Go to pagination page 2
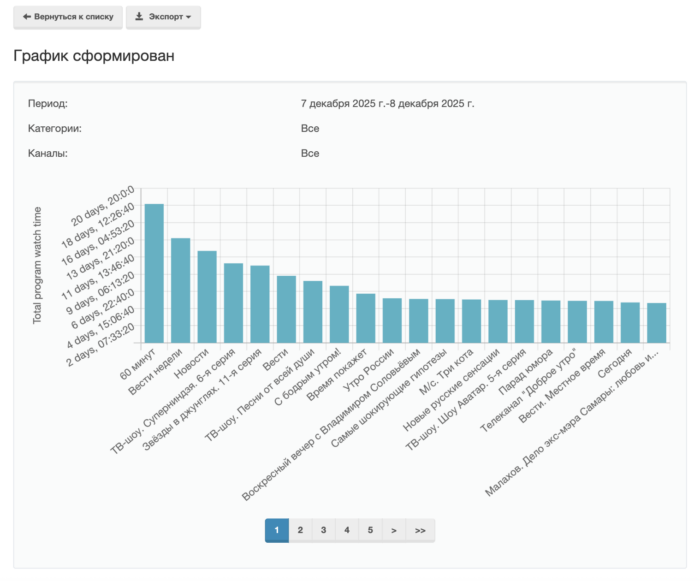 tap(300, 531)
